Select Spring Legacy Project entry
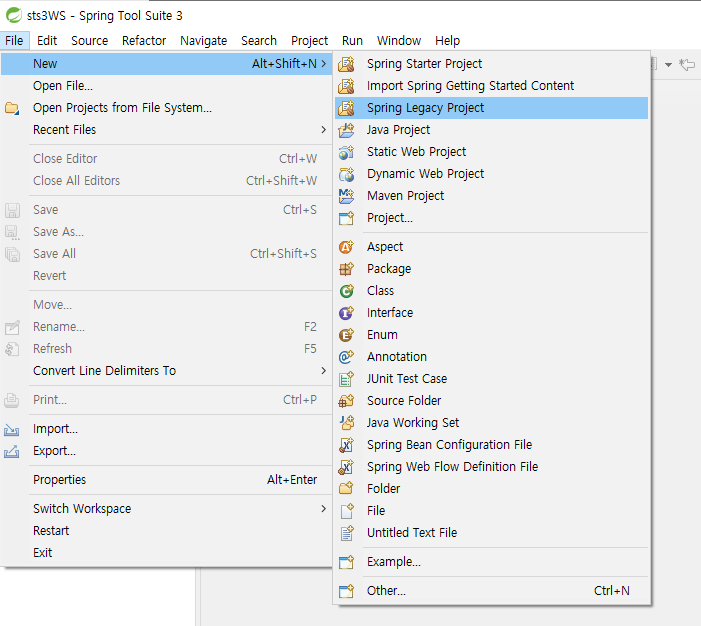 [x=491, y=108]
